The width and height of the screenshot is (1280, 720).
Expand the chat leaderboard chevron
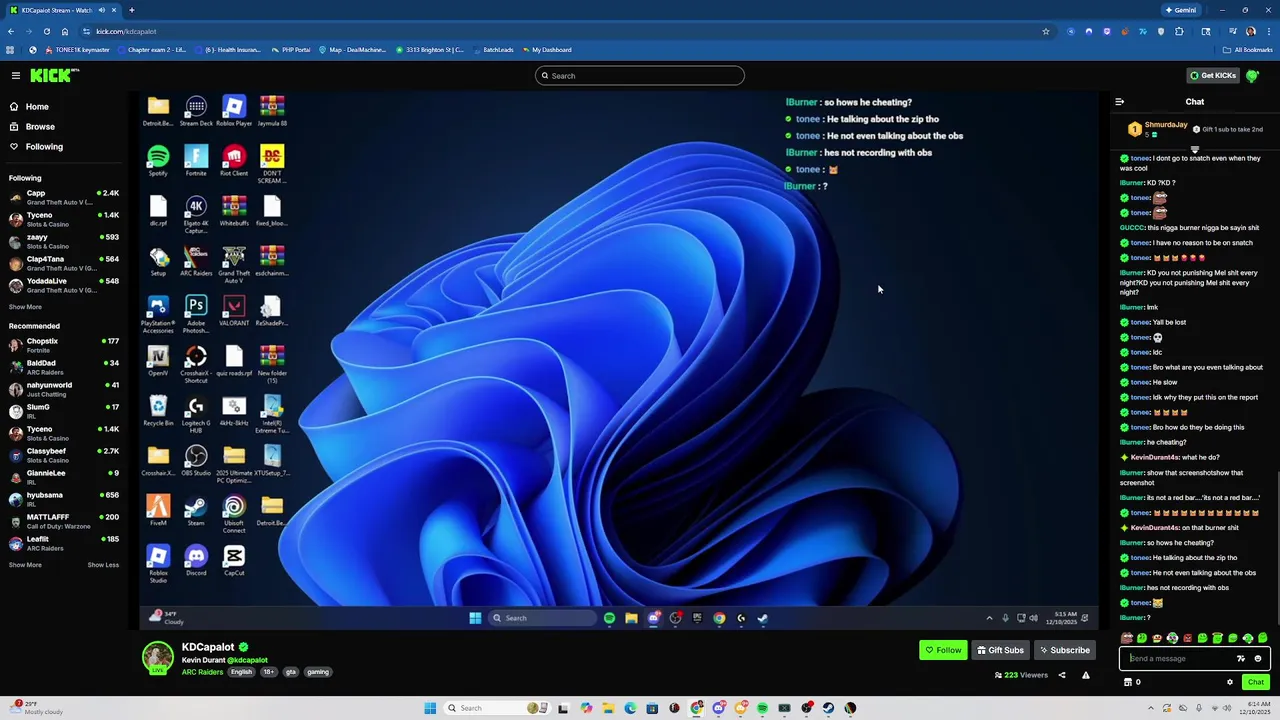pos(1194,149)
